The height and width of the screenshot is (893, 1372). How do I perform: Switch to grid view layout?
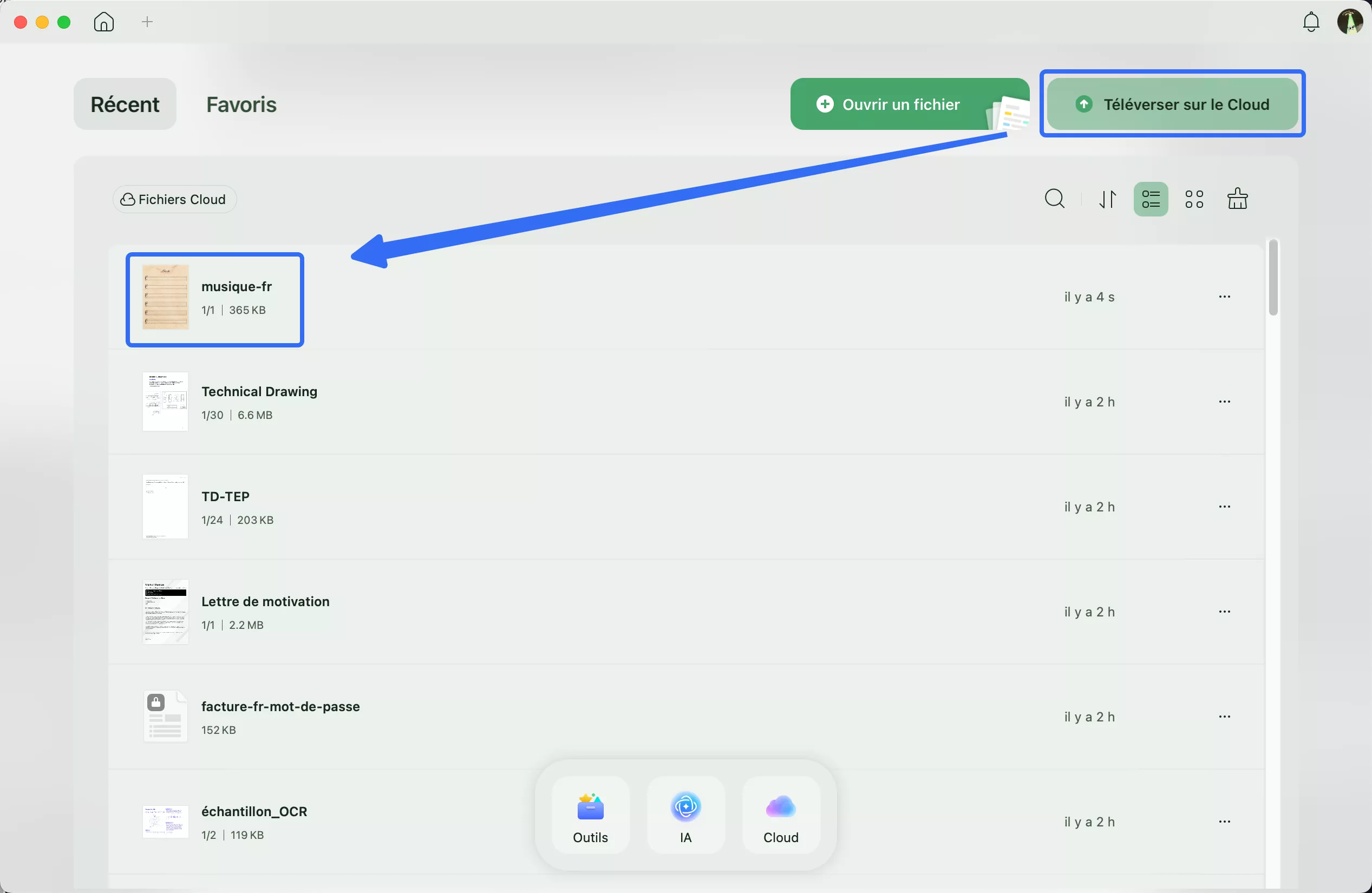coord(1194,199)
